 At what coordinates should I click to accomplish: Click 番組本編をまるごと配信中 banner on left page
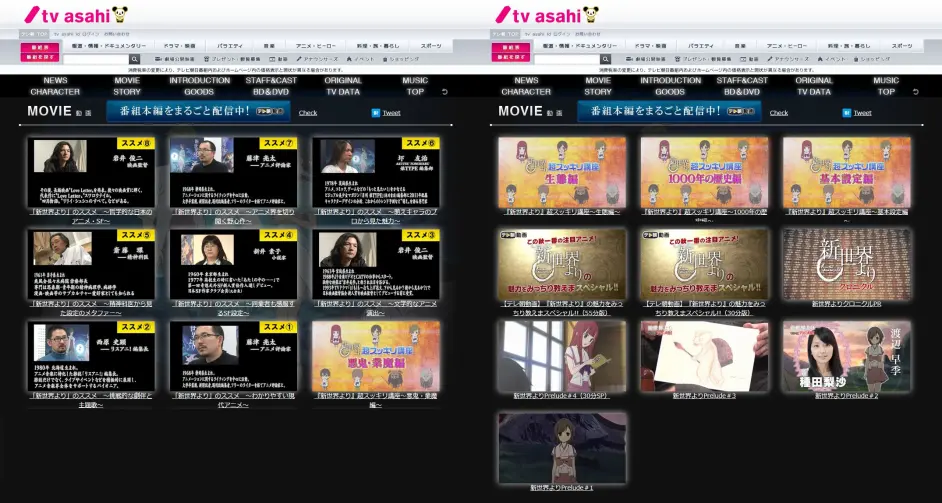[x=198, y=111]
